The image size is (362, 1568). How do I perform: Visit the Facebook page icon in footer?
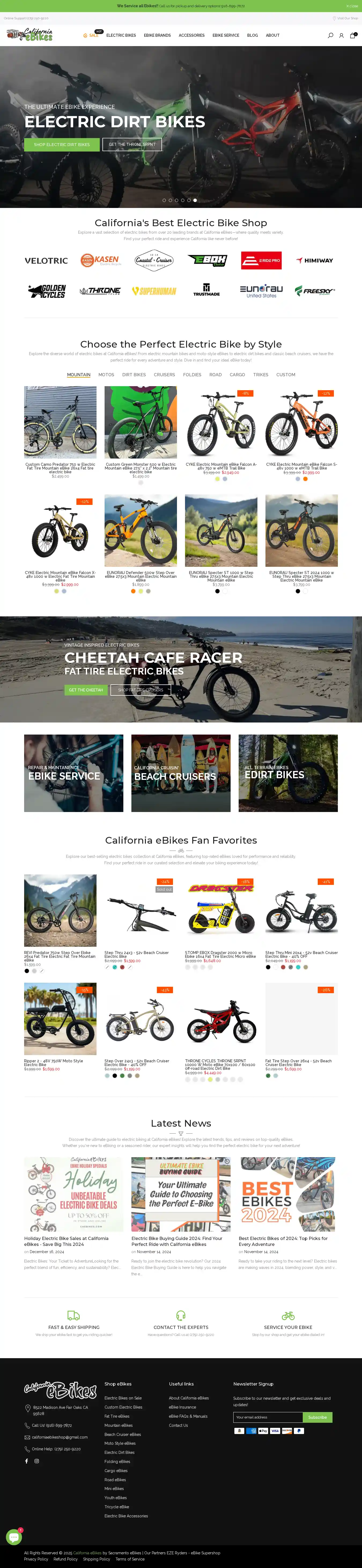click(x=26, y=1461)
